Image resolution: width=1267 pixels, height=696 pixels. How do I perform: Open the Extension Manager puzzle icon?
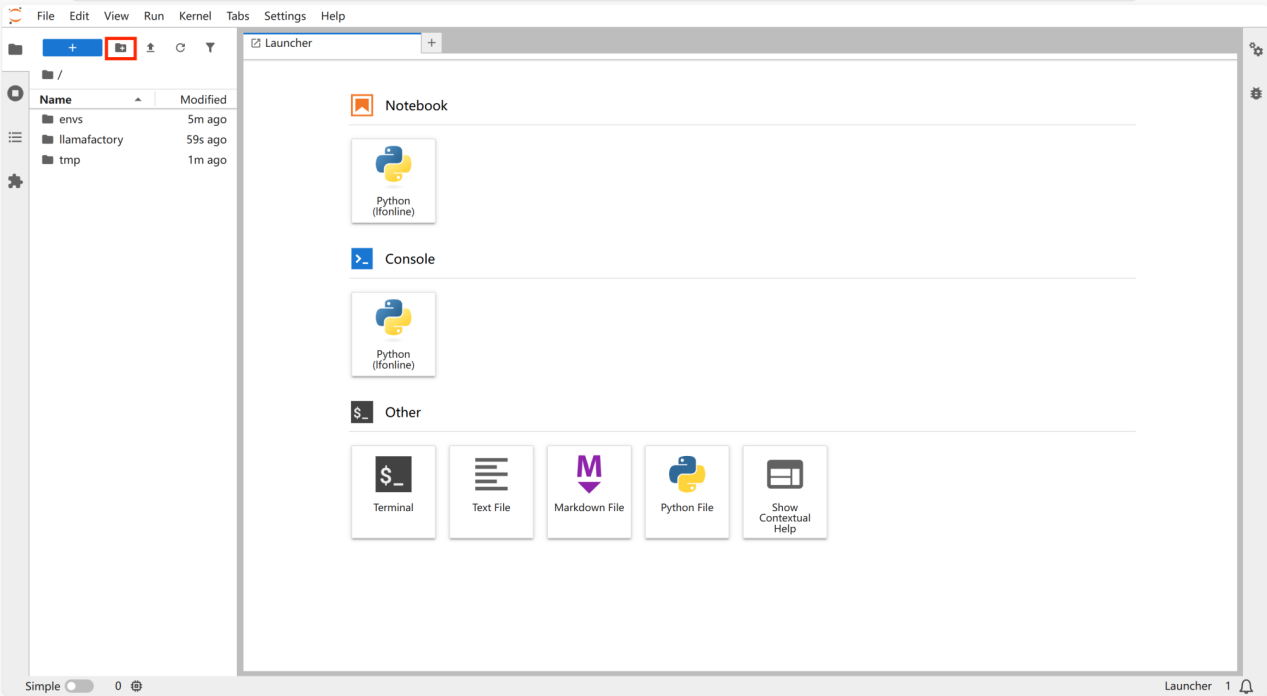15,181
